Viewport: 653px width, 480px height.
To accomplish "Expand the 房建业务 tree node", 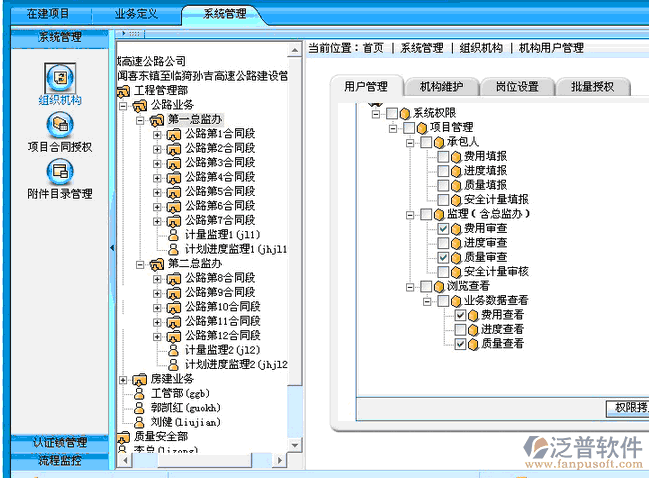I will click(123, 380).
